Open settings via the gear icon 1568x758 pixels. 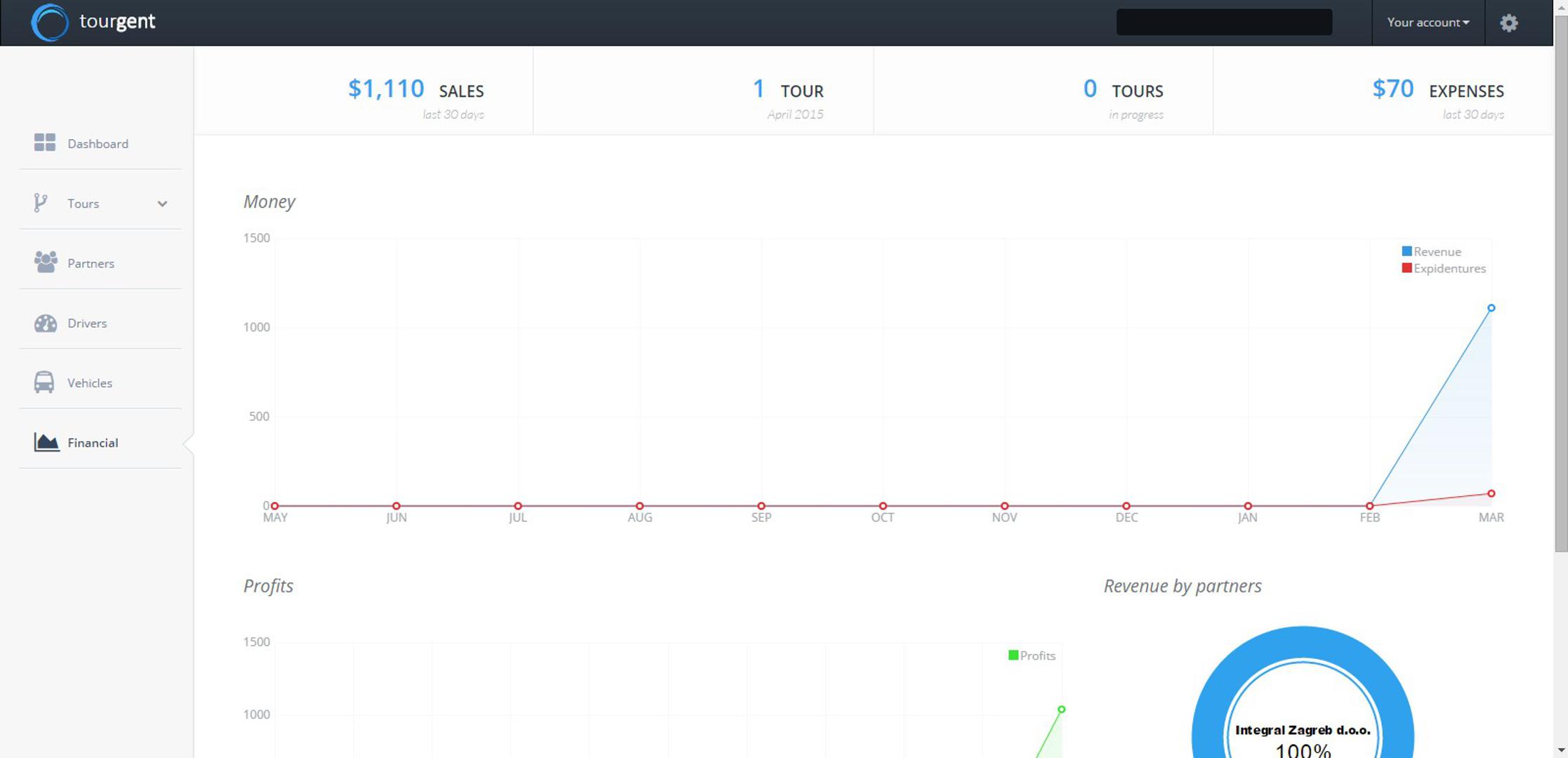[x=1508, y=23]
